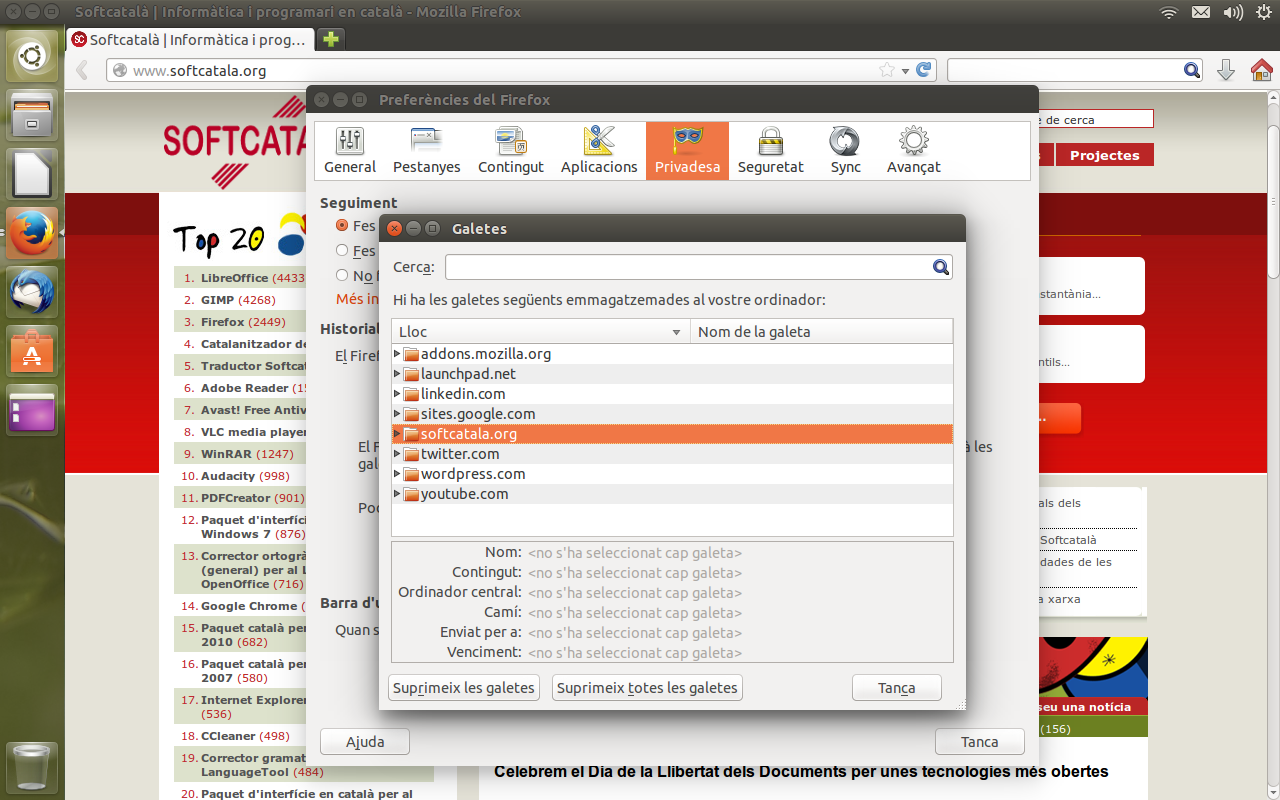Click Ubuntu Dash home icon
This screenshot has width=1280, height=800.
coord(33,56)
